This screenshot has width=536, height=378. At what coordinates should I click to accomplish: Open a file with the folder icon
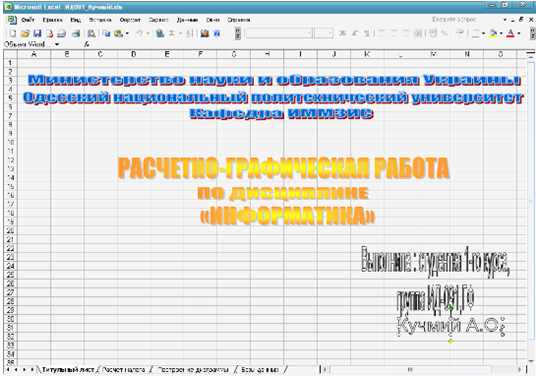pyautogui.click(x=25, y=33)
